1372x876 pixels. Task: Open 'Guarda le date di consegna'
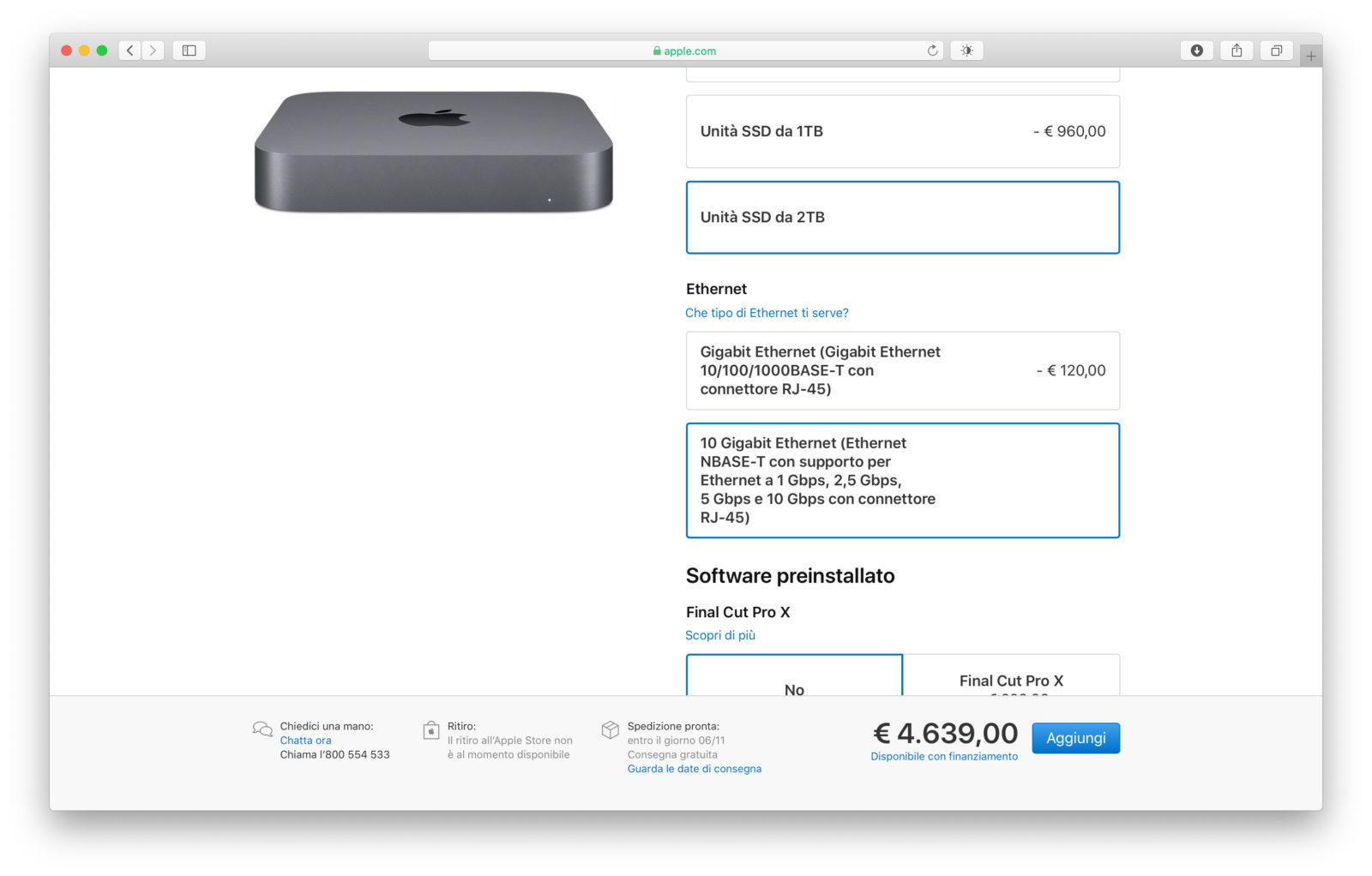point(695,769)
